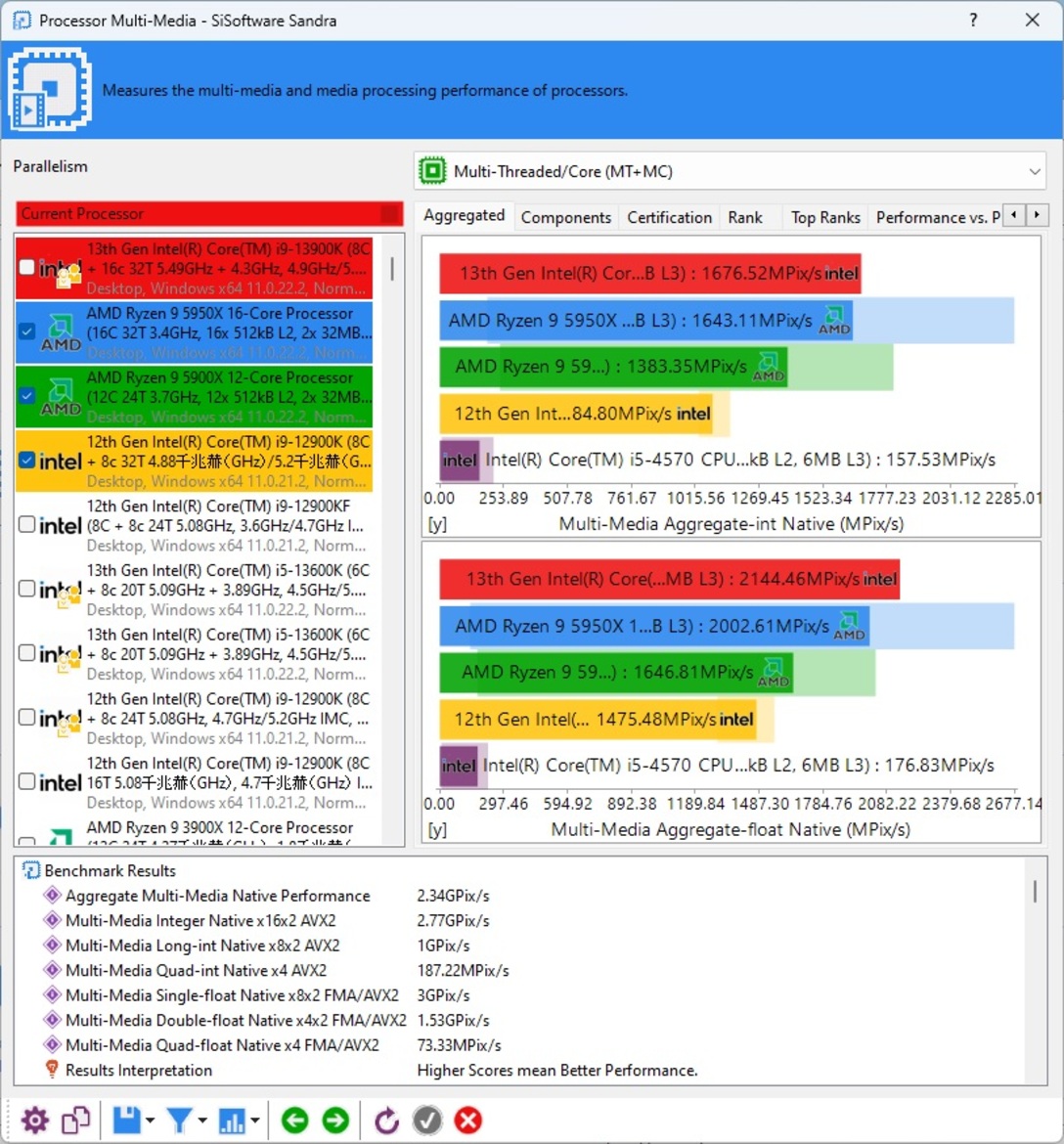Open the Top Ranks tab
1064x1144 pixels.
pyautogui.click(x=825, y=217)
